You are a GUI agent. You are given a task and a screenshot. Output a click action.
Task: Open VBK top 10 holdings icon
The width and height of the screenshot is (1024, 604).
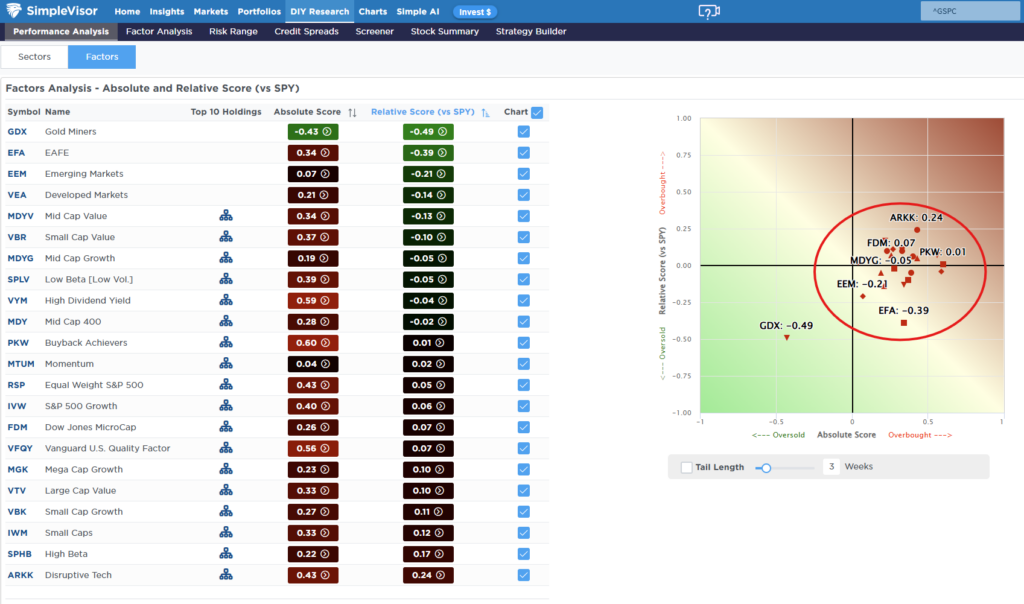tap(226, 511)
